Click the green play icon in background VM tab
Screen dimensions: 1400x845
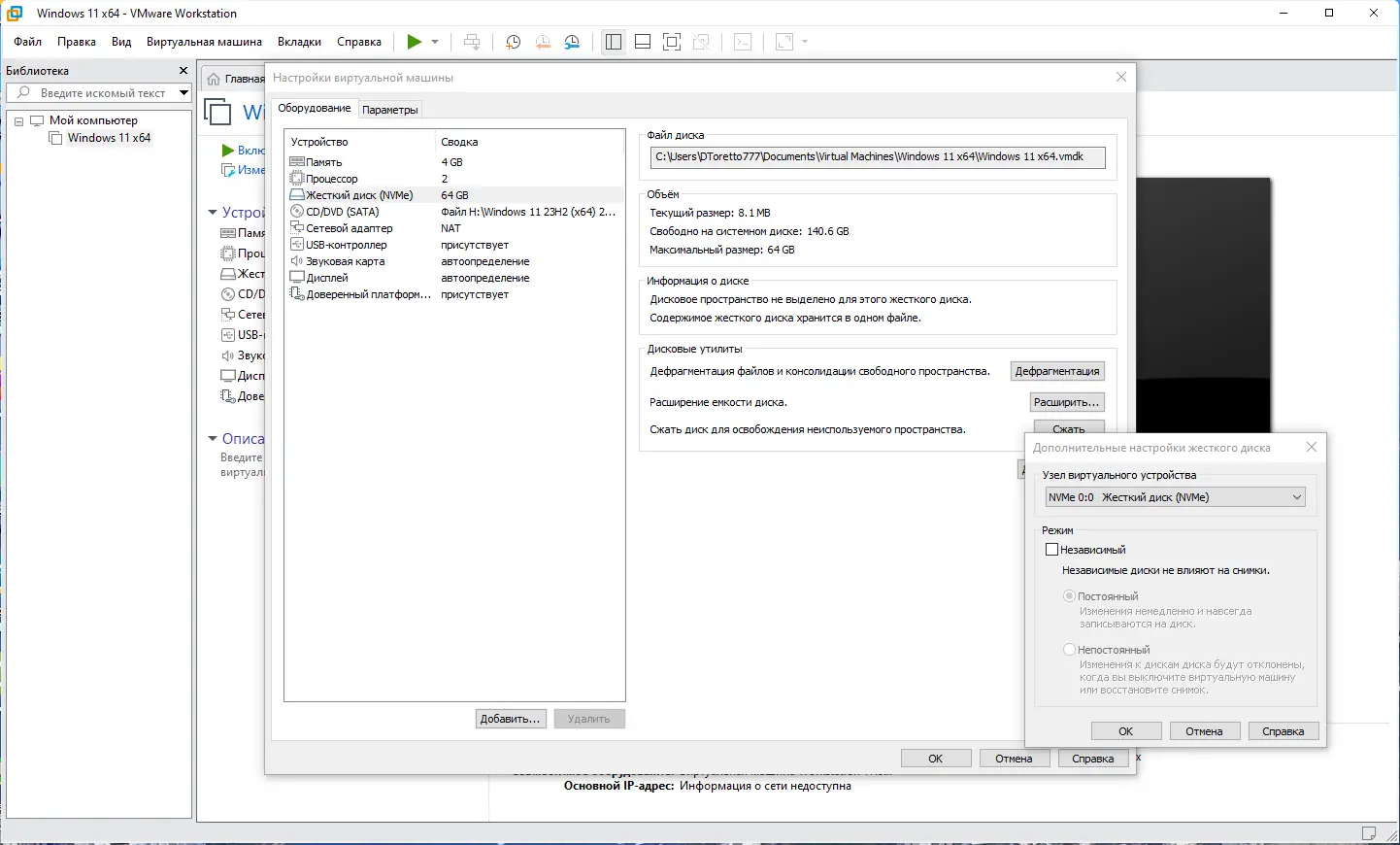point(228,151)
